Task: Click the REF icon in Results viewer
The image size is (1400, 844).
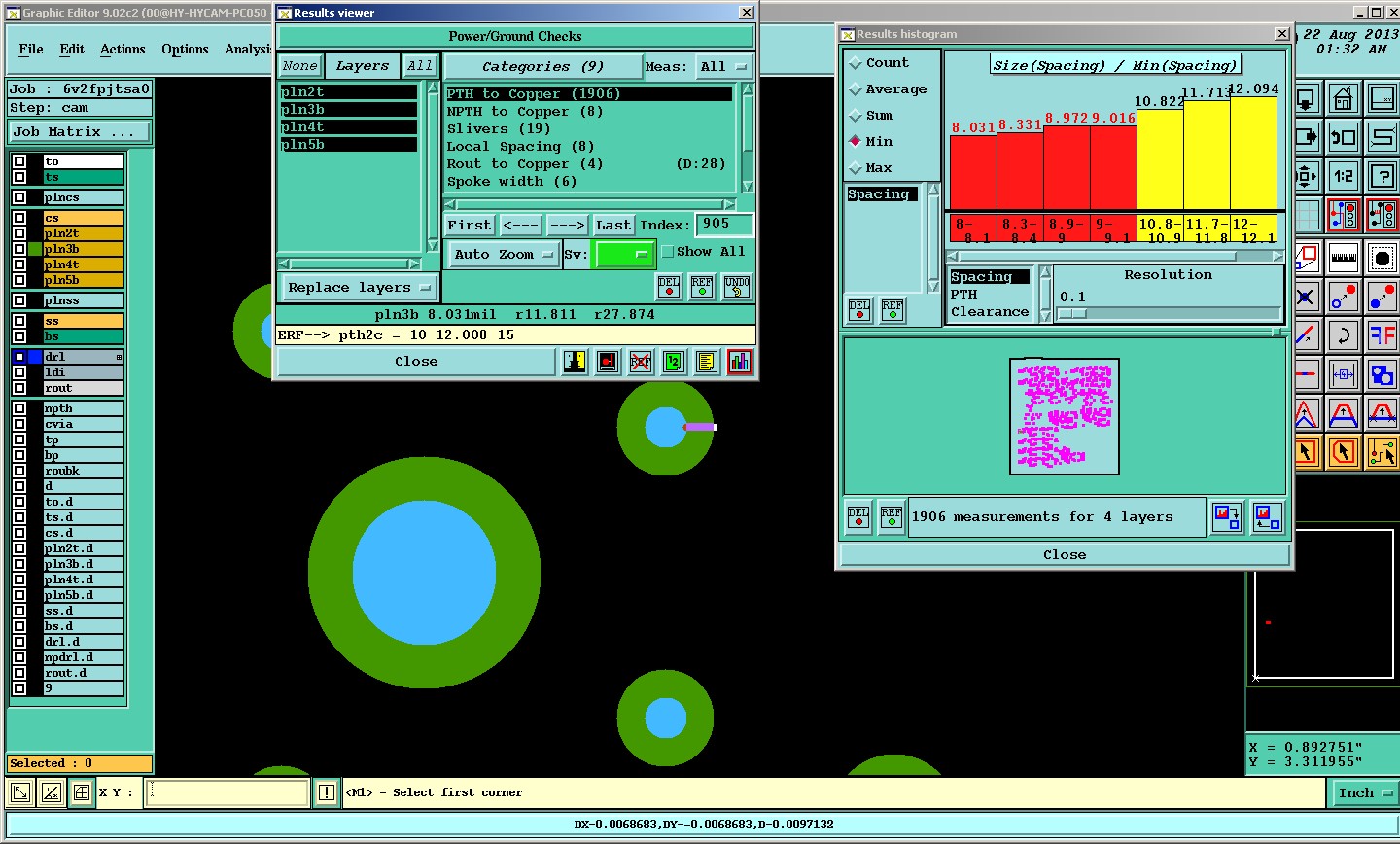Action: [x=702, y=287]
